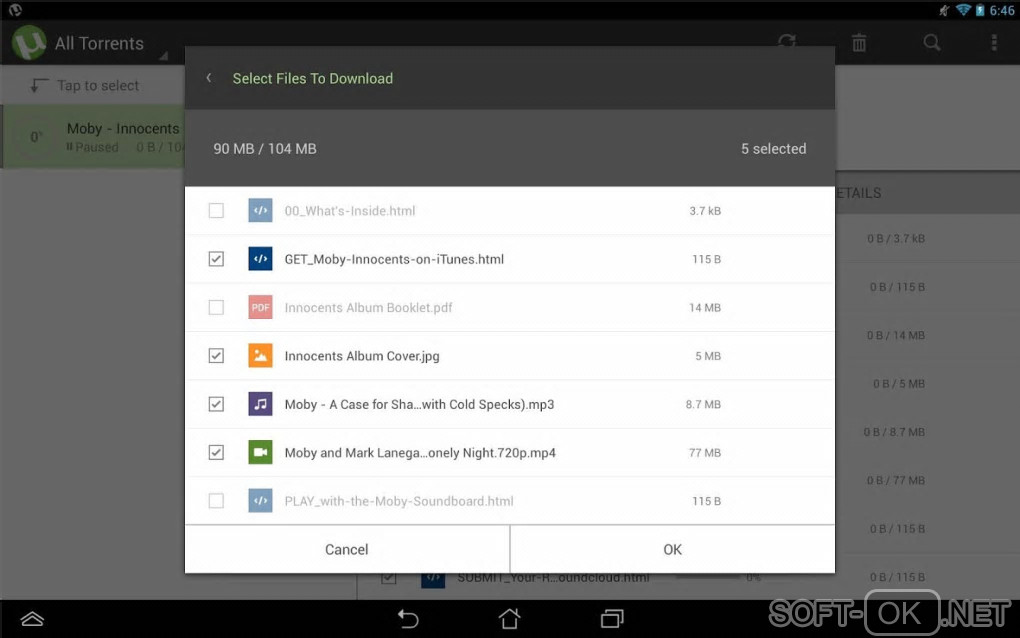Click the 14 MB size value

click(705, 308)
